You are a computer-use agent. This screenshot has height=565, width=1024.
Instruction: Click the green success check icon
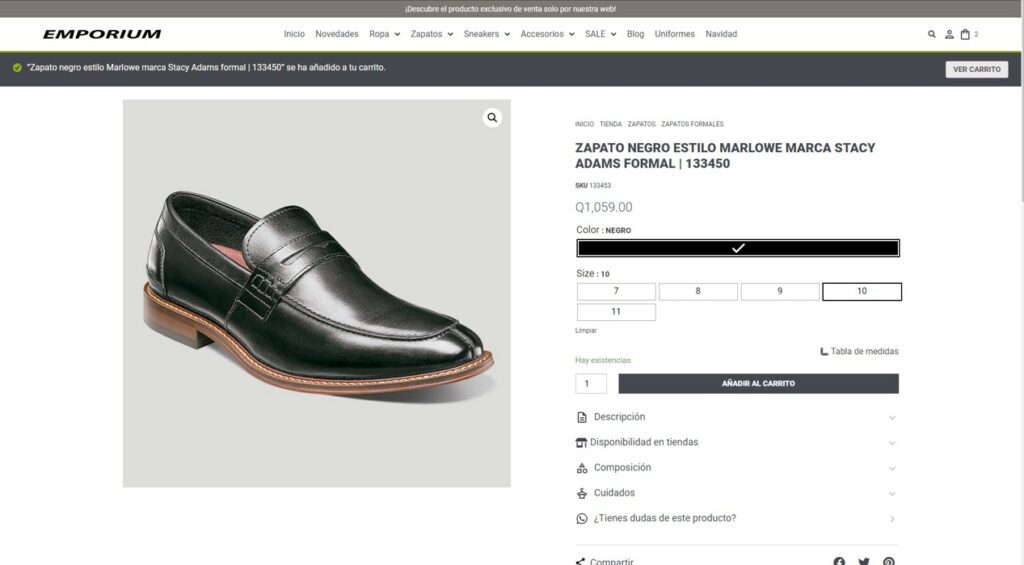point(17,67)
